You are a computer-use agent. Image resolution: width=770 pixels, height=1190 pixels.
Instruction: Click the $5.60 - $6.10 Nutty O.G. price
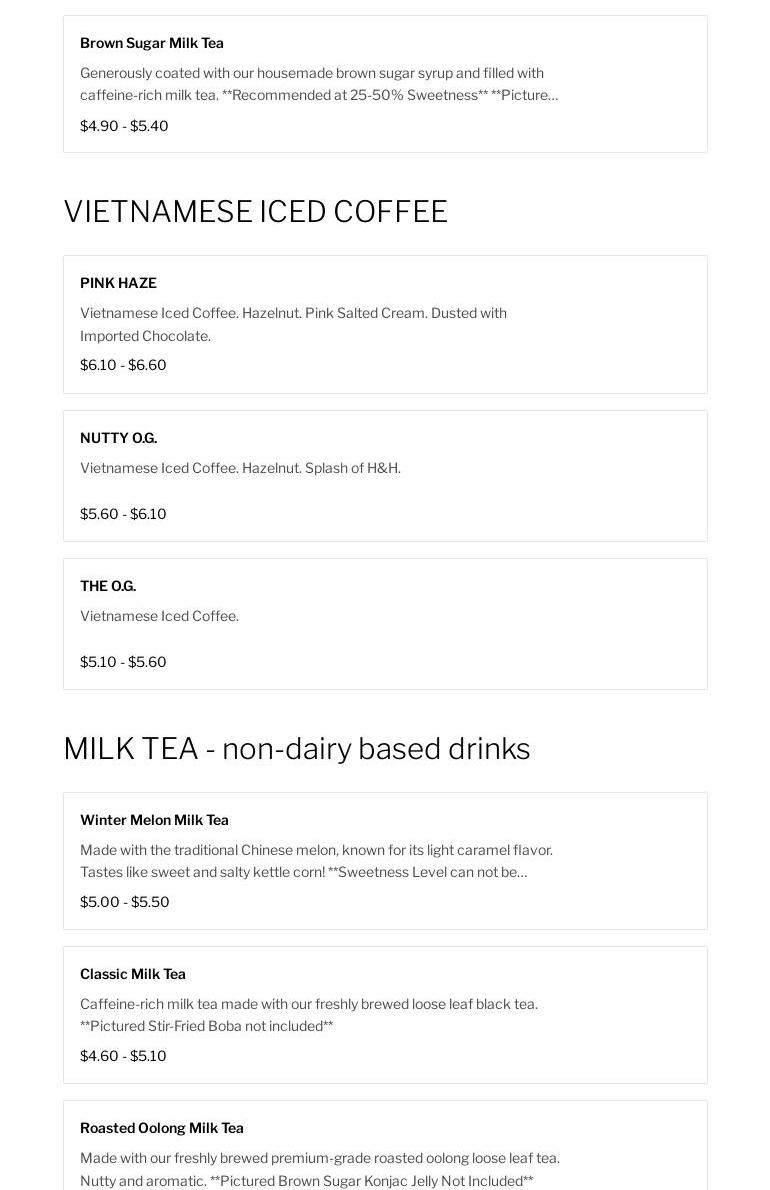123,514
